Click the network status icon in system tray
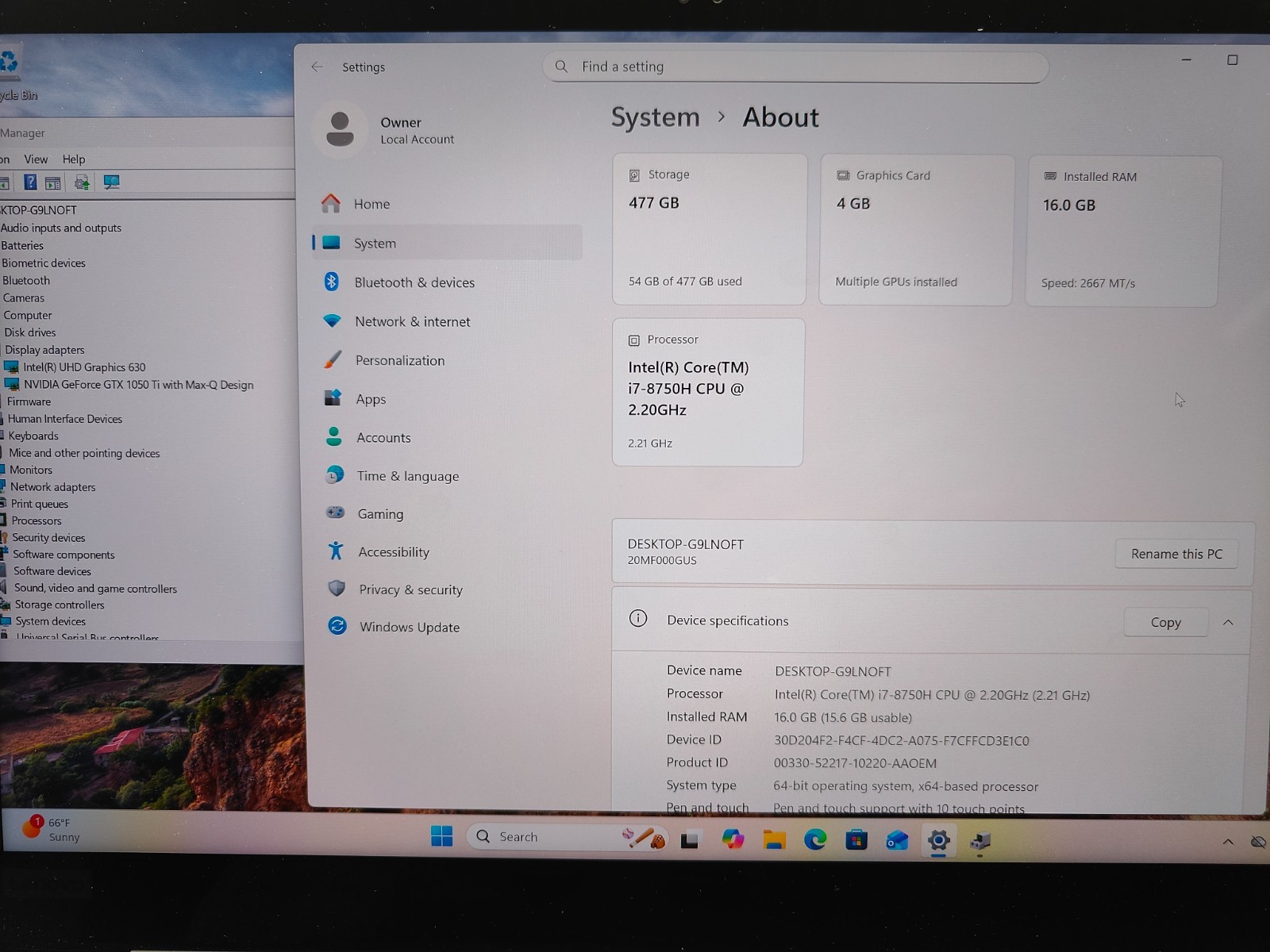This screenshot has height=952, width=1270. (x=1258, y=842)
